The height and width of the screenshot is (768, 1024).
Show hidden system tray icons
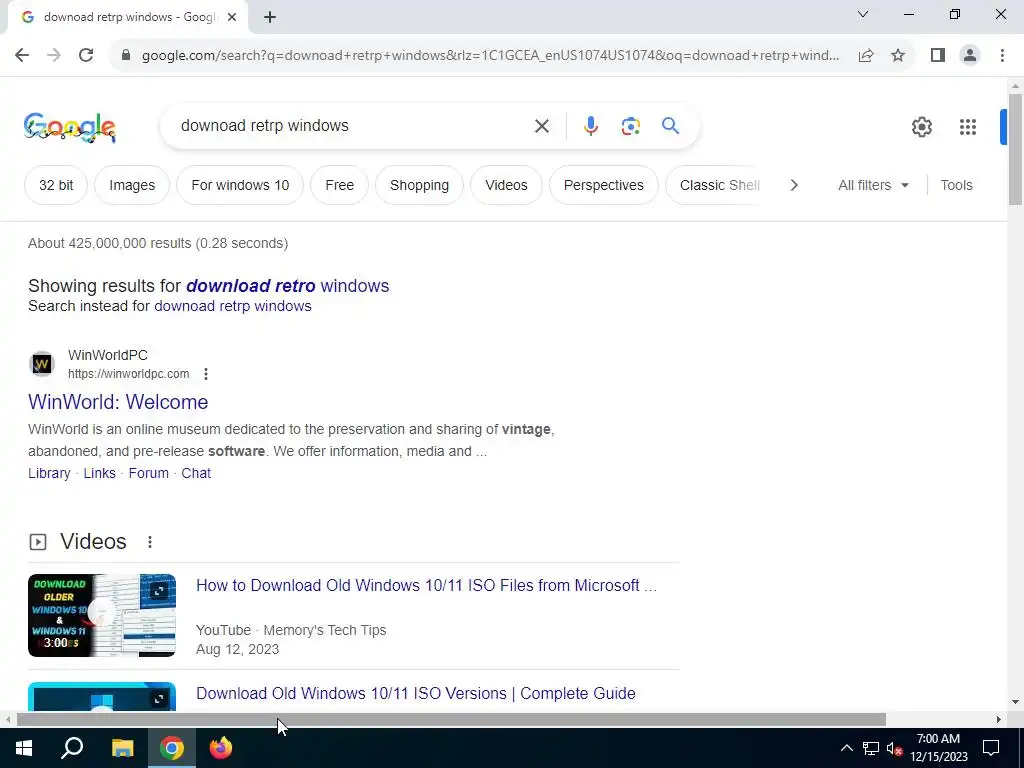(846, 748)
